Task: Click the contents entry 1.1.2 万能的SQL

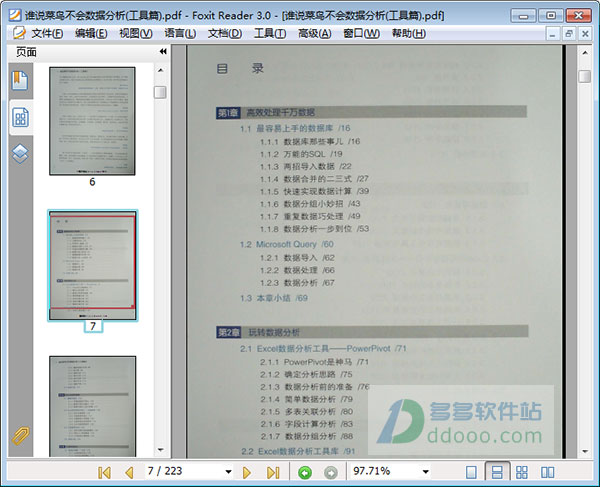Action: tap(301, 154)
